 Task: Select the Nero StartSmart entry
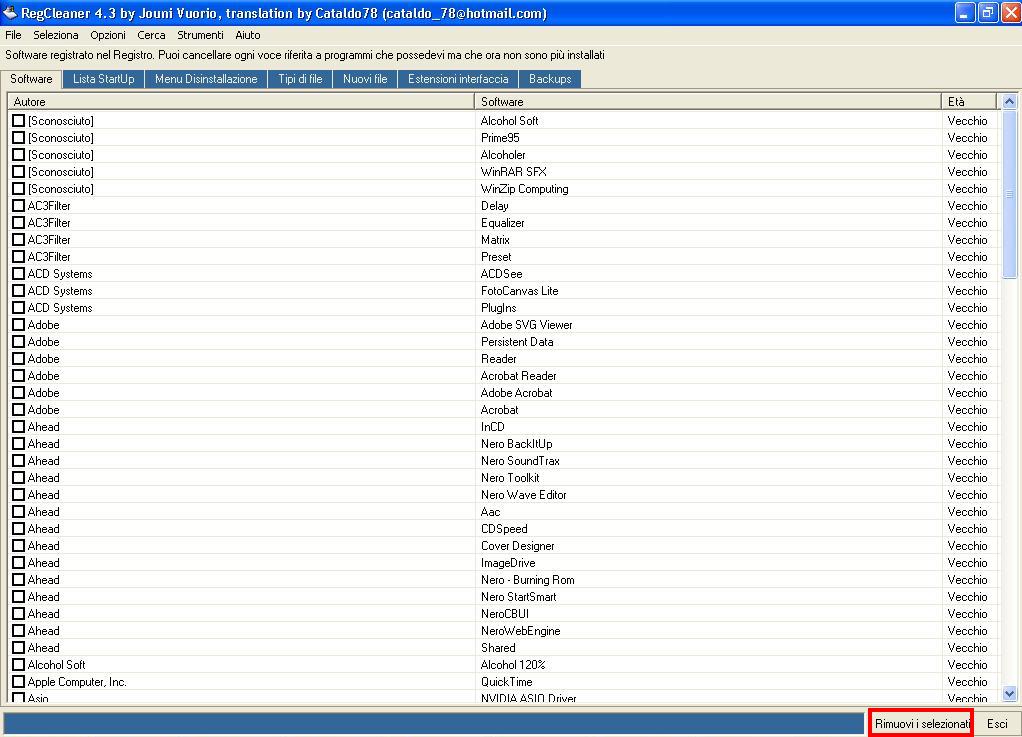[x=518, y=596]
